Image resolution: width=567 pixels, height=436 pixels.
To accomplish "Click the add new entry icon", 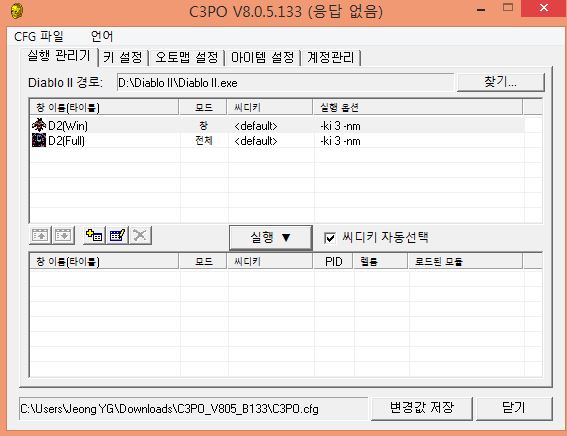I will click(x=94, y=236).
